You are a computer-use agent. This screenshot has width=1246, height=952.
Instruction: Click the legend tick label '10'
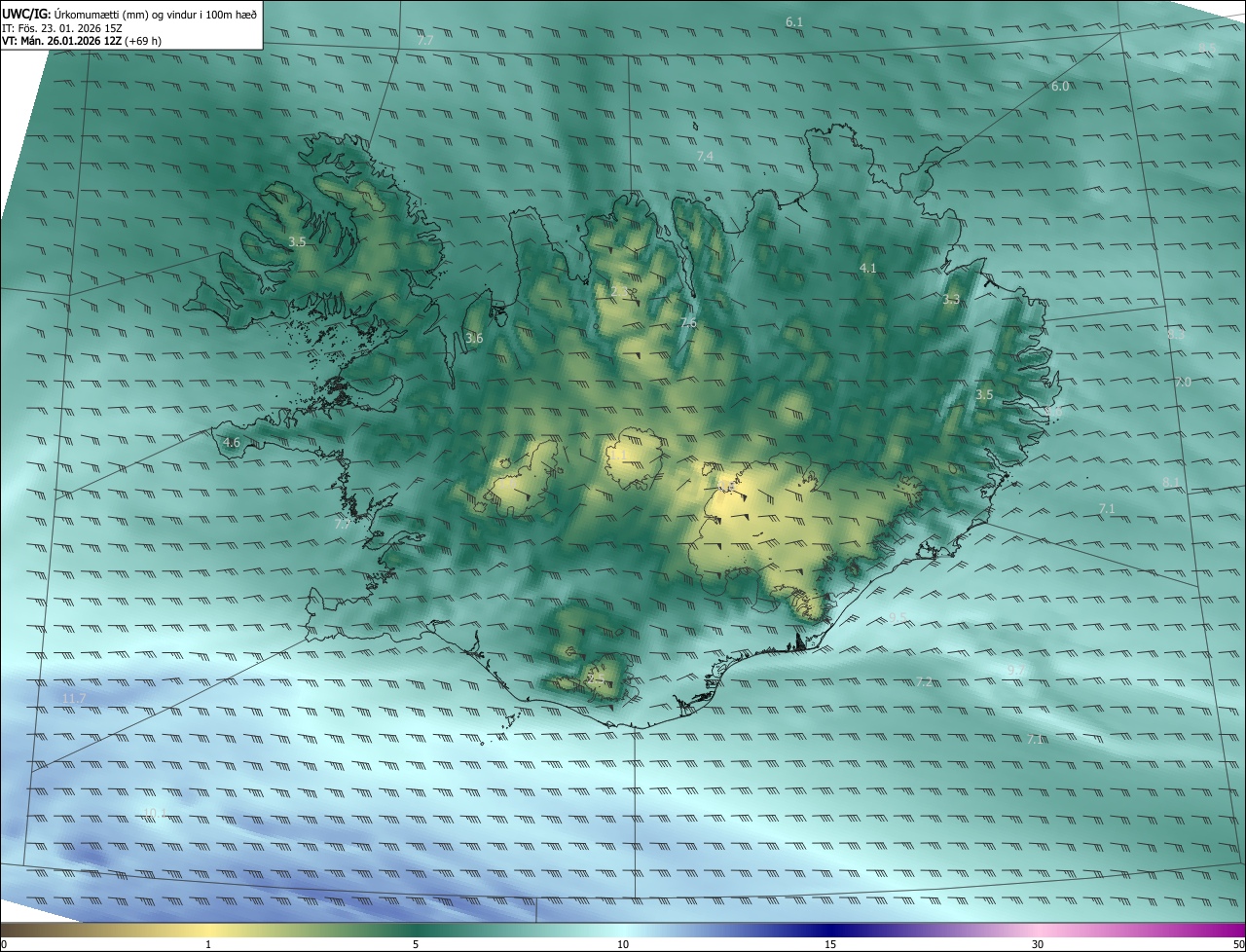623,944
